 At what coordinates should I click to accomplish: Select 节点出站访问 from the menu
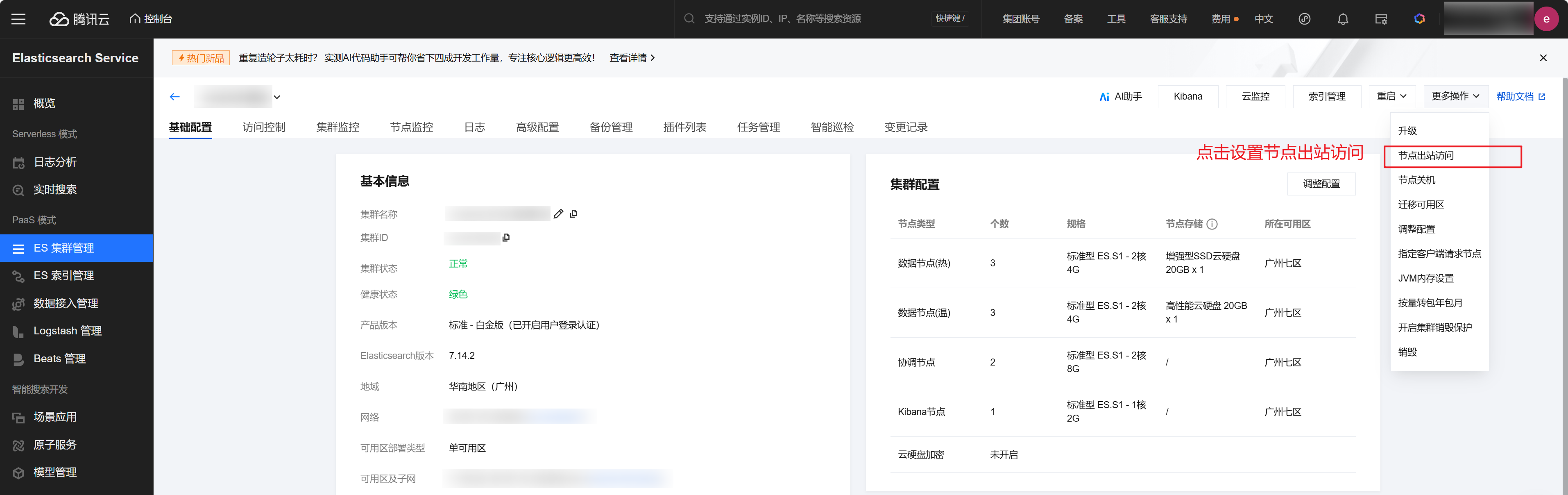(x=1425, y=156)
